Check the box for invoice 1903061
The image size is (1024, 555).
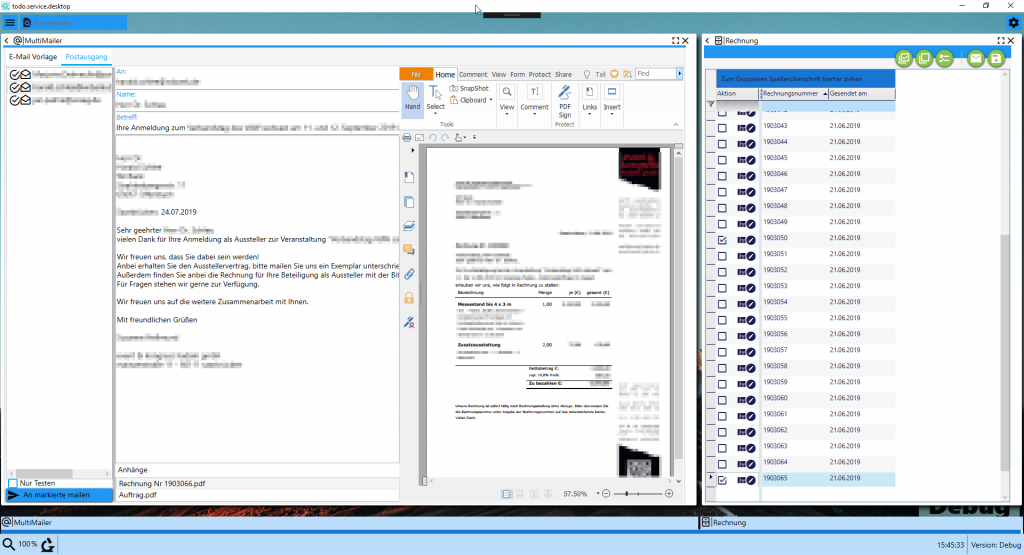click(x=722, y=416)
